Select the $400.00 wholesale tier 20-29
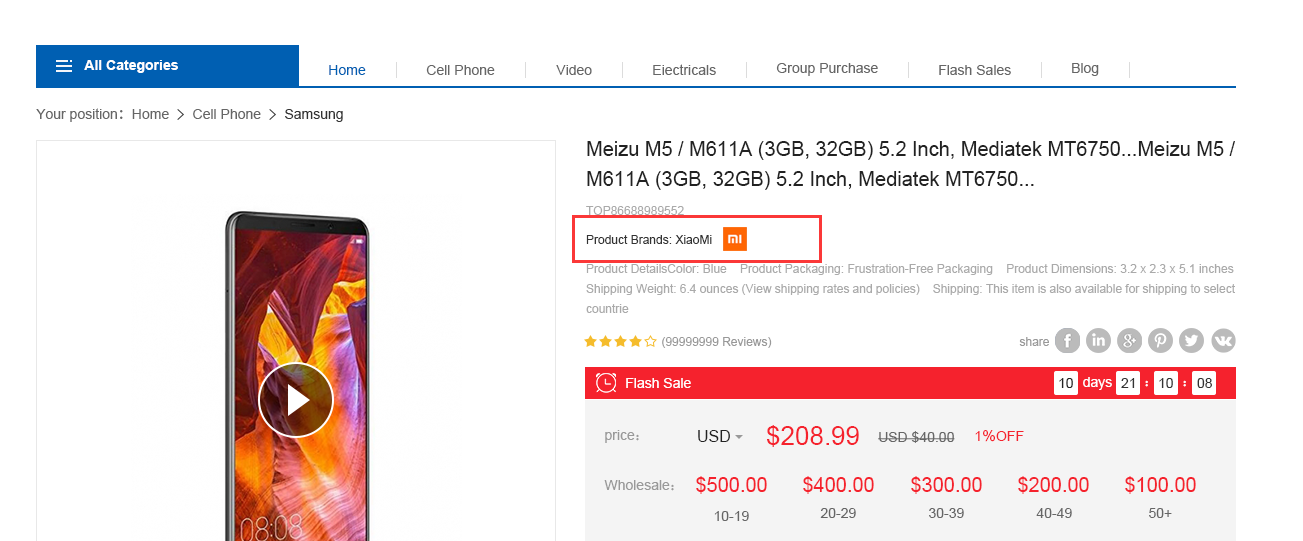This screenshot has height=541, width=1303. [x=838, y=498]
